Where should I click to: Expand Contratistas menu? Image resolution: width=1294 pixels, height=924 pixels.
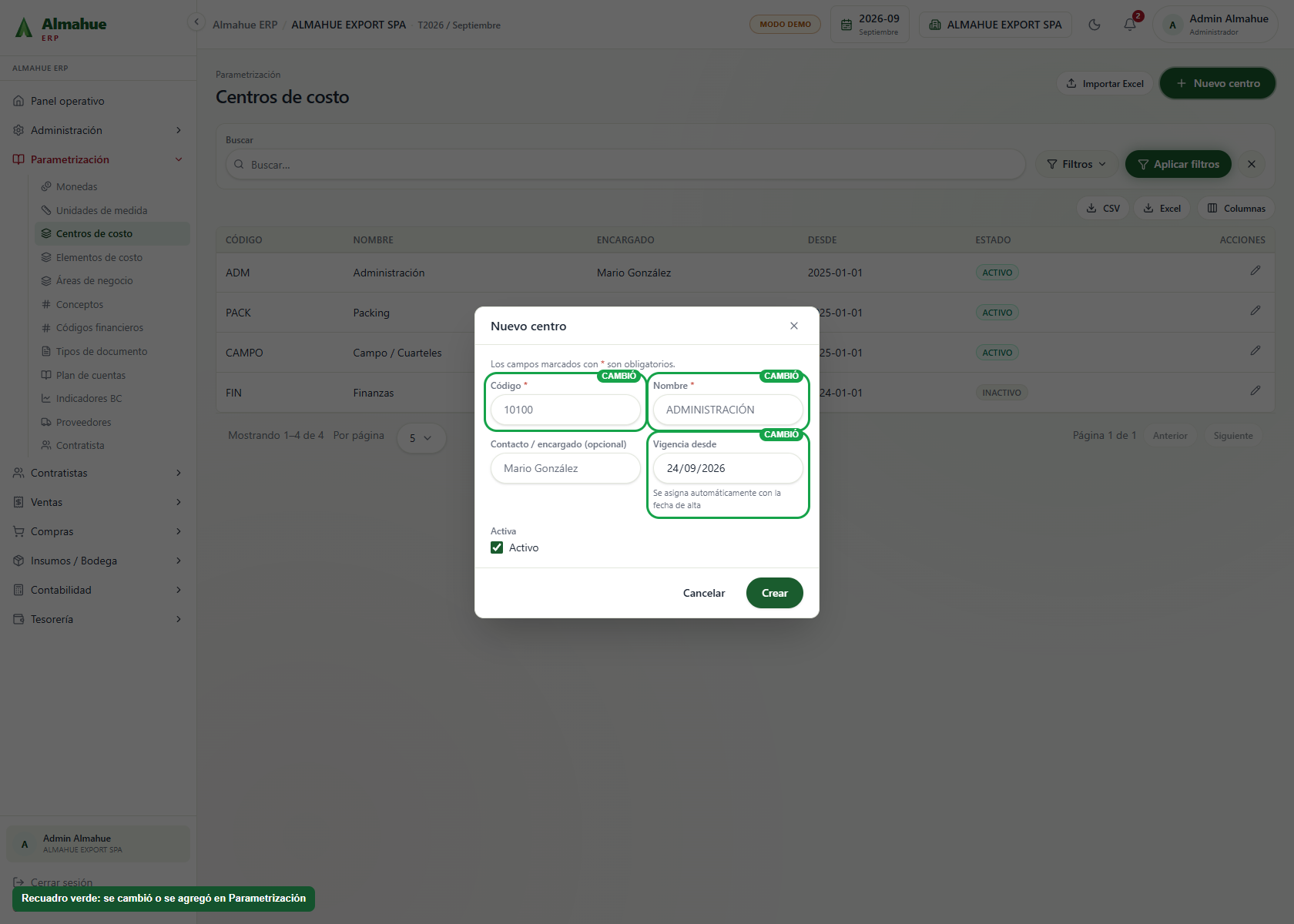click(98, 473)
